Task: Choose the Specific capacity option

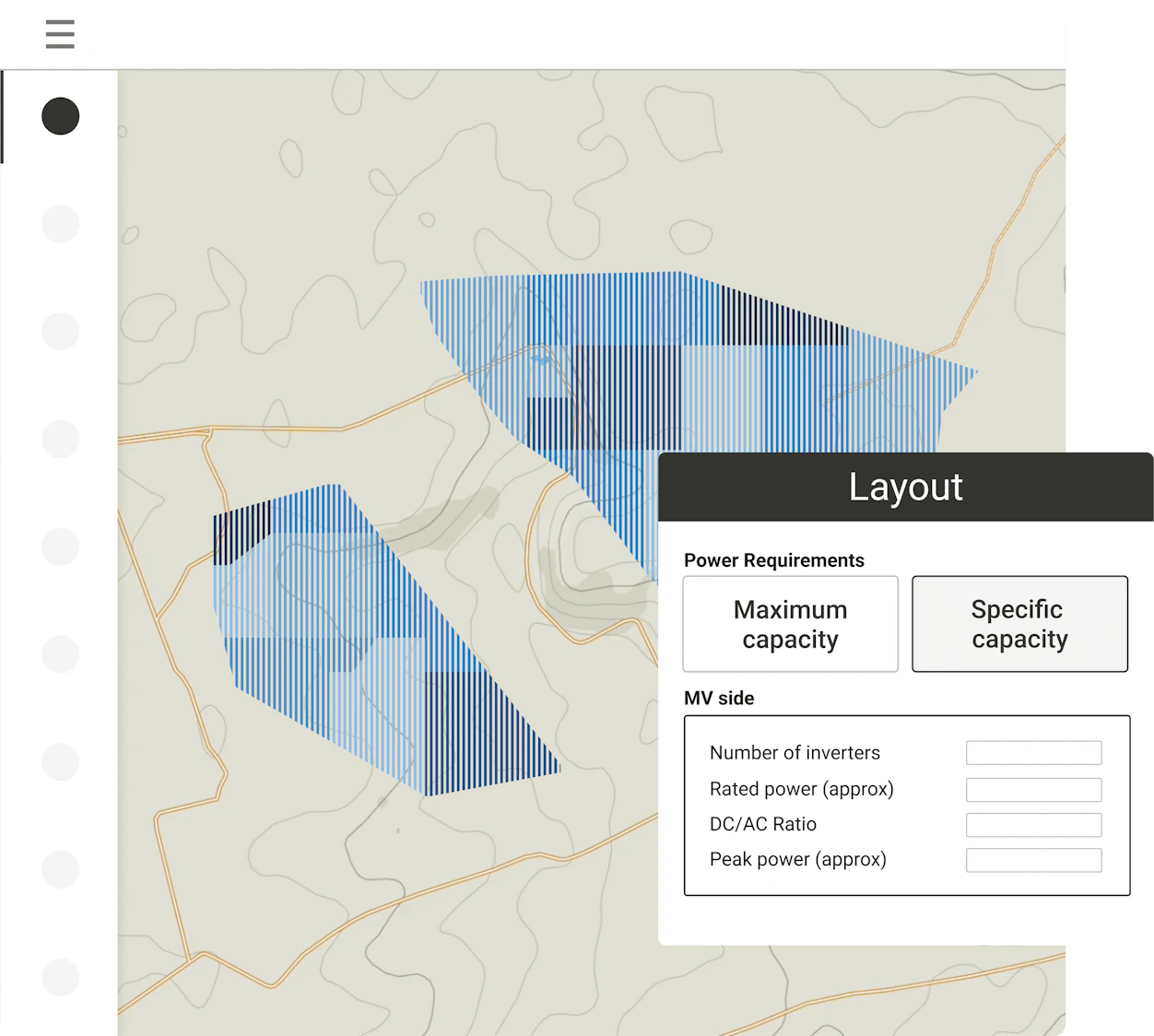Action: click(x=1020, y=624)
